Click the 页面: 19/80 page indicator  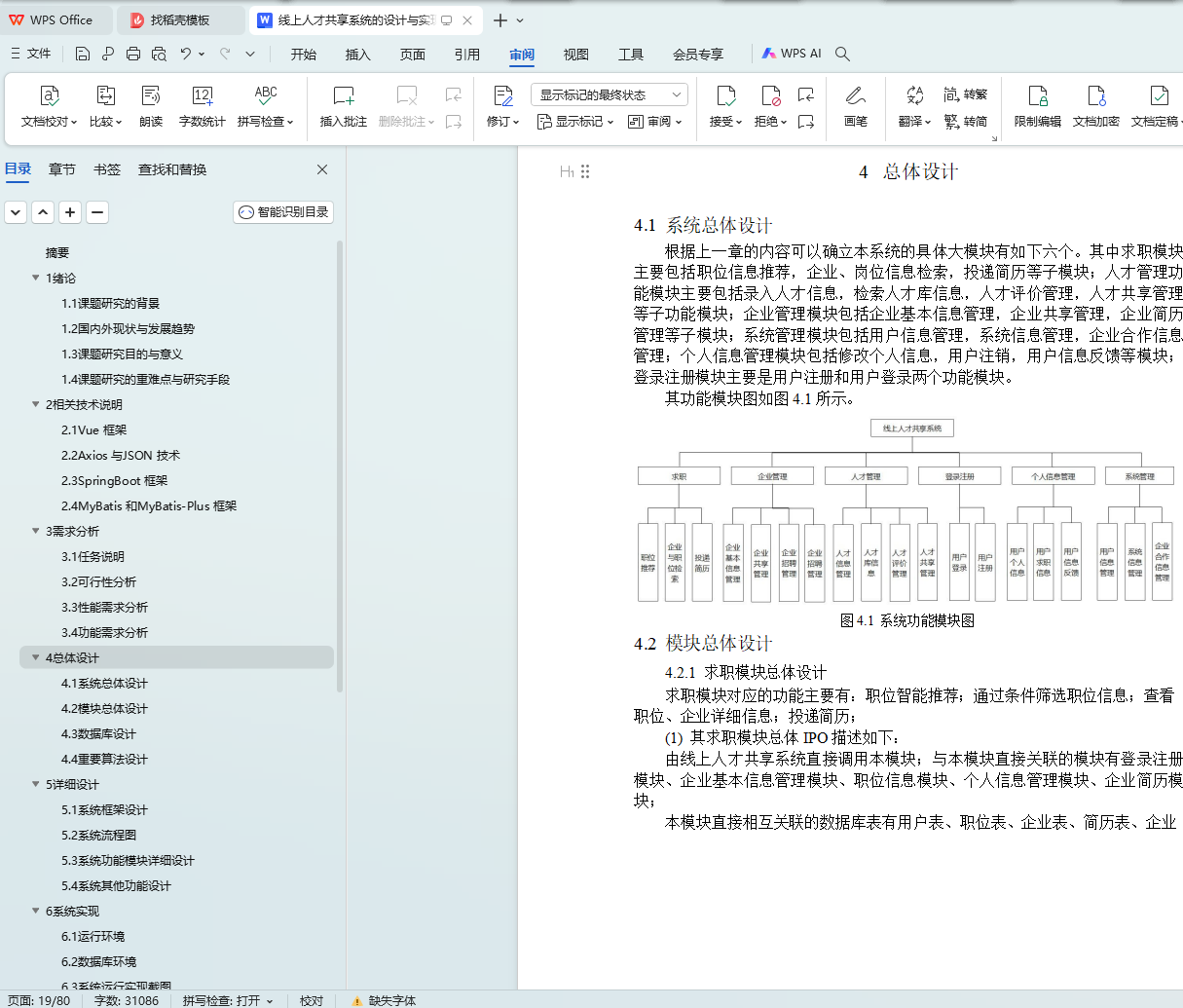coord(39,1000)
